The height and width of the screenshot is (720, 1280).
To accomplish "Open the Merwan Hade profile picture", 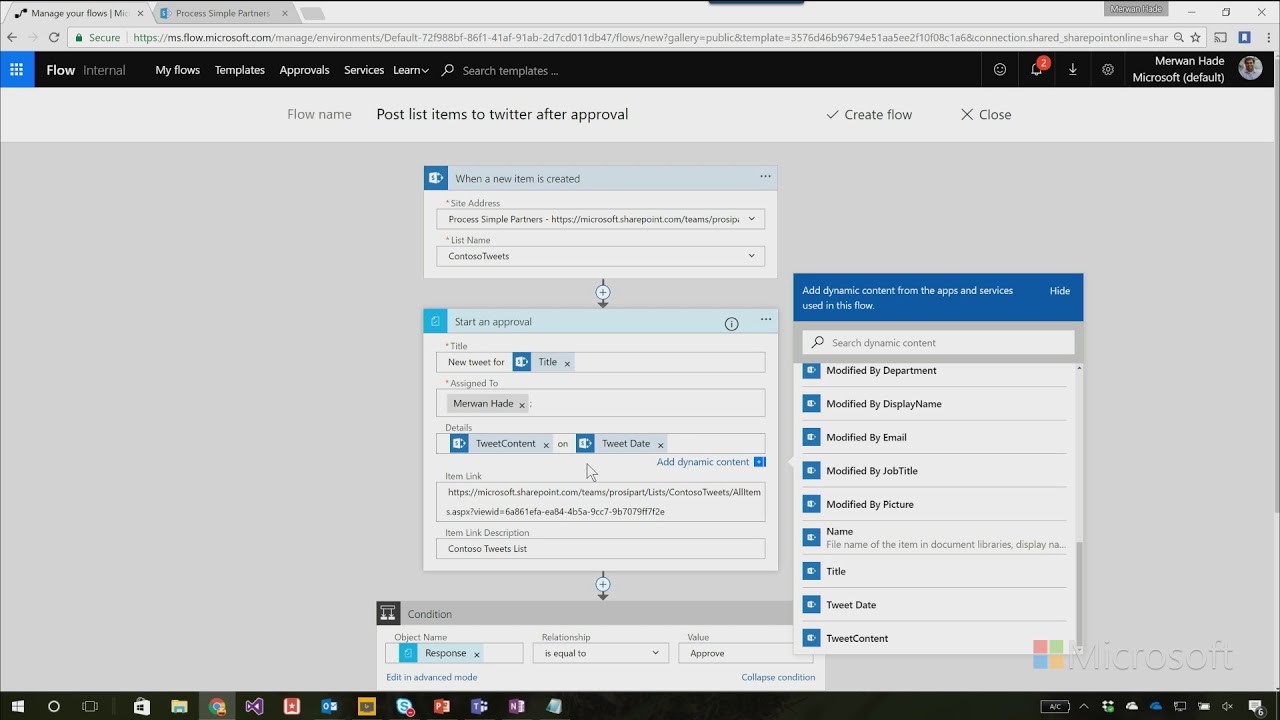I will coord(1250,68).
